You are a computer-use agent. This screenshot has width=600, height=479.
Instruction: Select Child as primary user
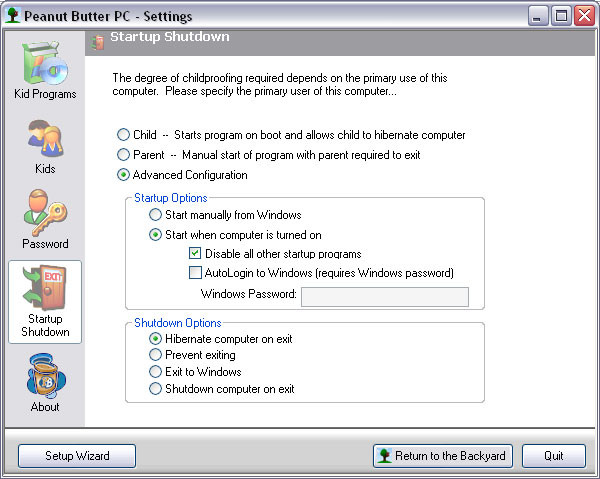pos(123,135)
